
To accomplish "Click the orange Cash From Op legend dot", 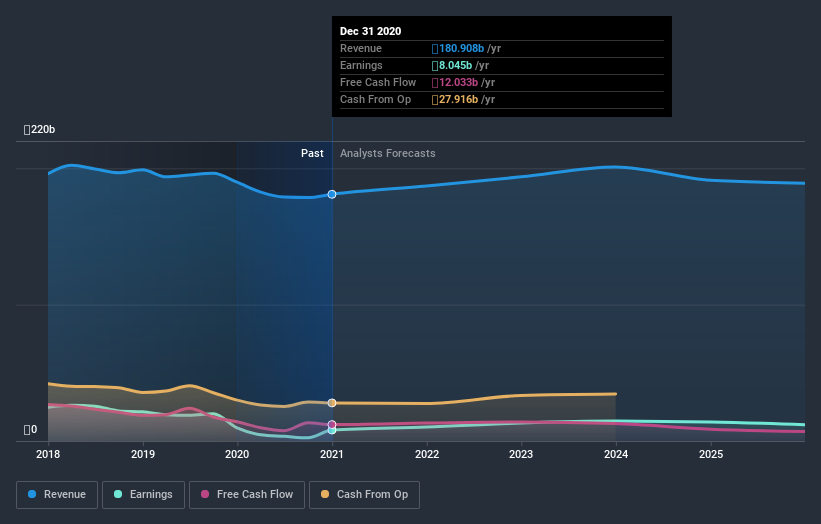I will click(325, 494).
